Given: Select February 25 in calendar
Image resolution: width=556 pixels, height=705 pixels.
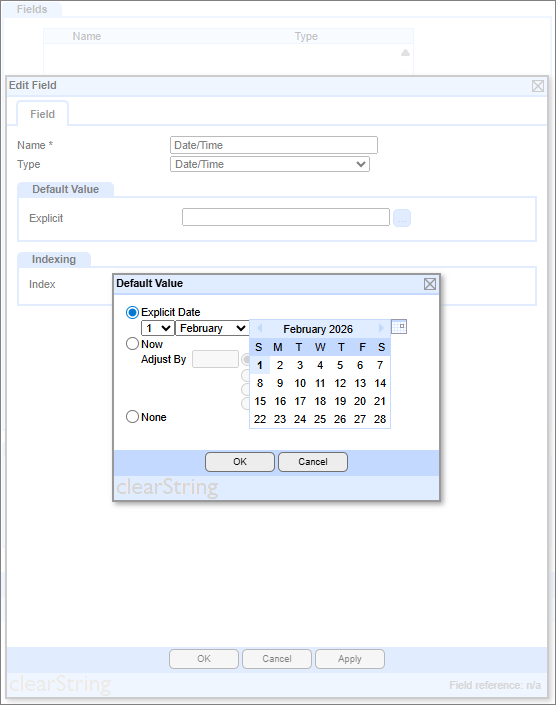Looking at the screenshot, I should [x=320, y=419].
